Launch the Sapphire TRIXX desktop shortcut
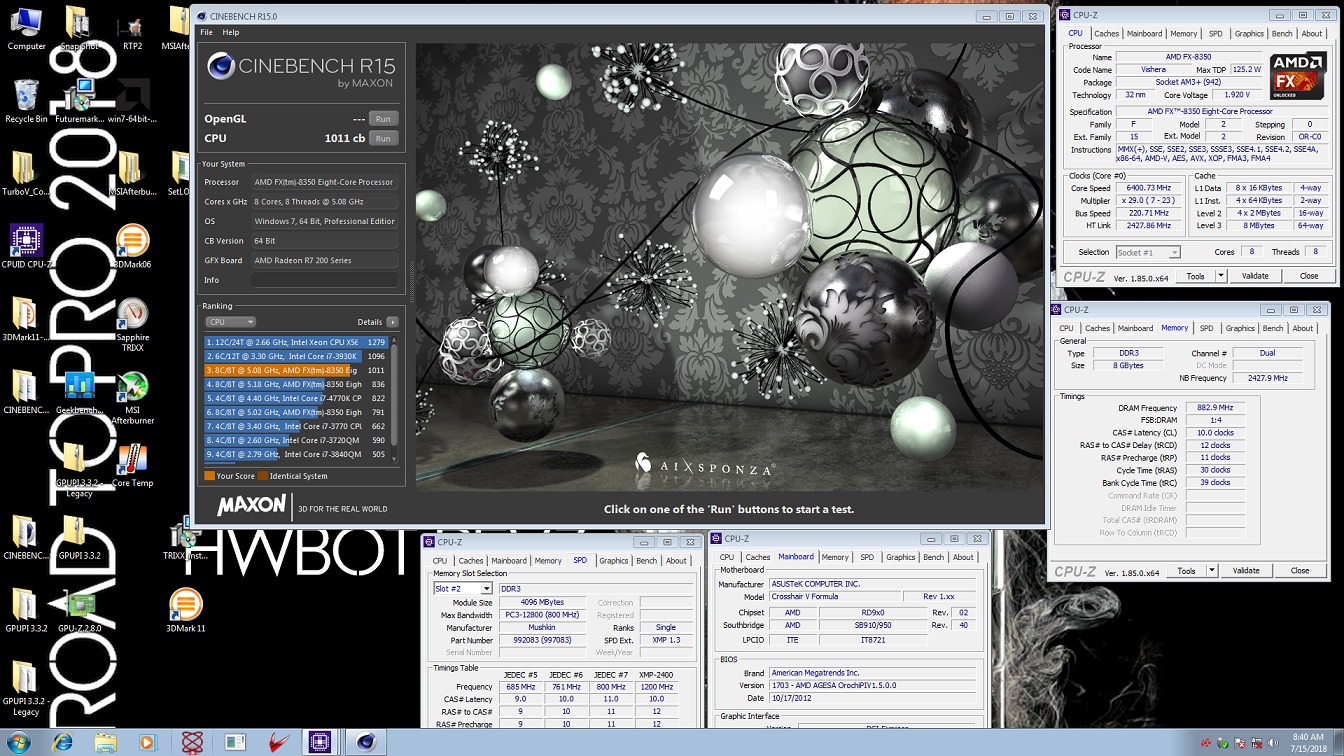The image size is (1344, 756). point(132,324)
